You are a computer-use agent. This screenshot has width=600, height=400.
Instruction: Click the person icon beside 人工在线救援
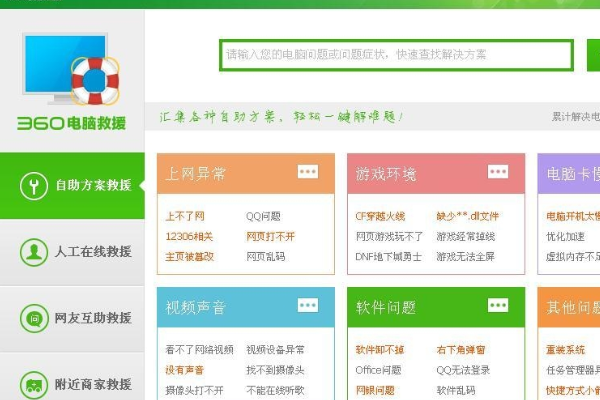click(34, 252)
